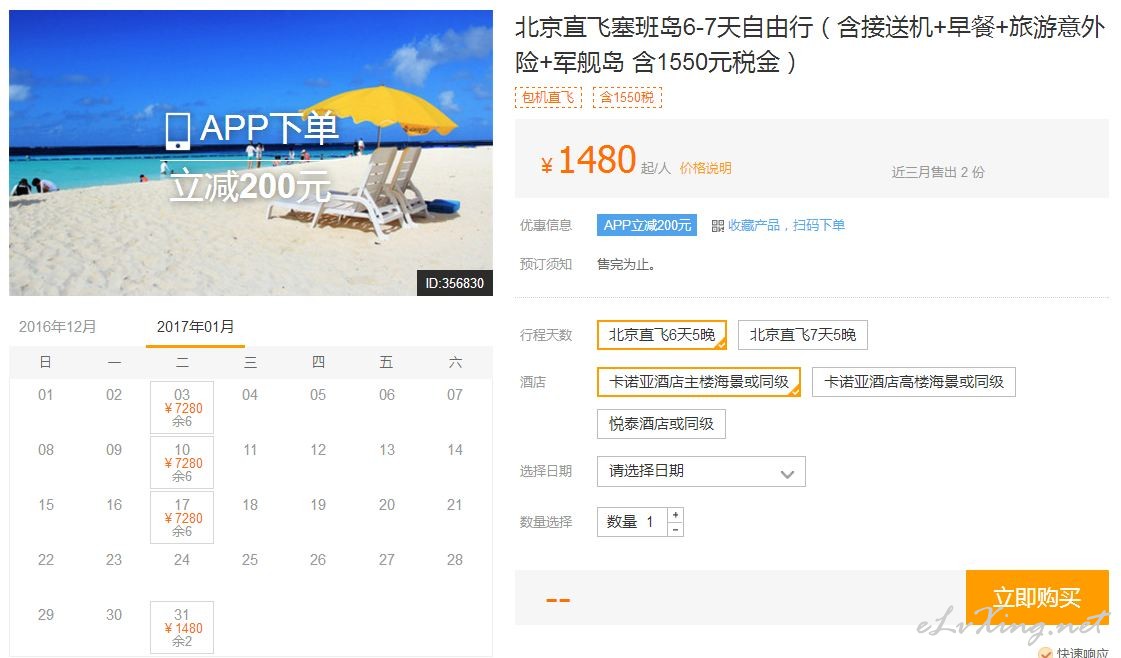Choose 悦泰酒店或同级 hotel option
1121x658 pixels.
(x=661, y=424)
